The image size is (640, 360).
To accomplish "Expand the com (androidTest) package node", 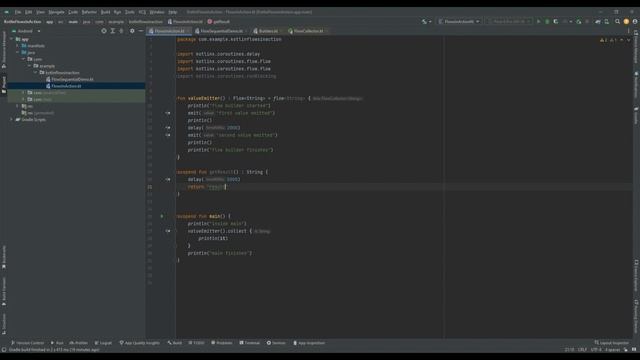I will [x=24, y=93].
